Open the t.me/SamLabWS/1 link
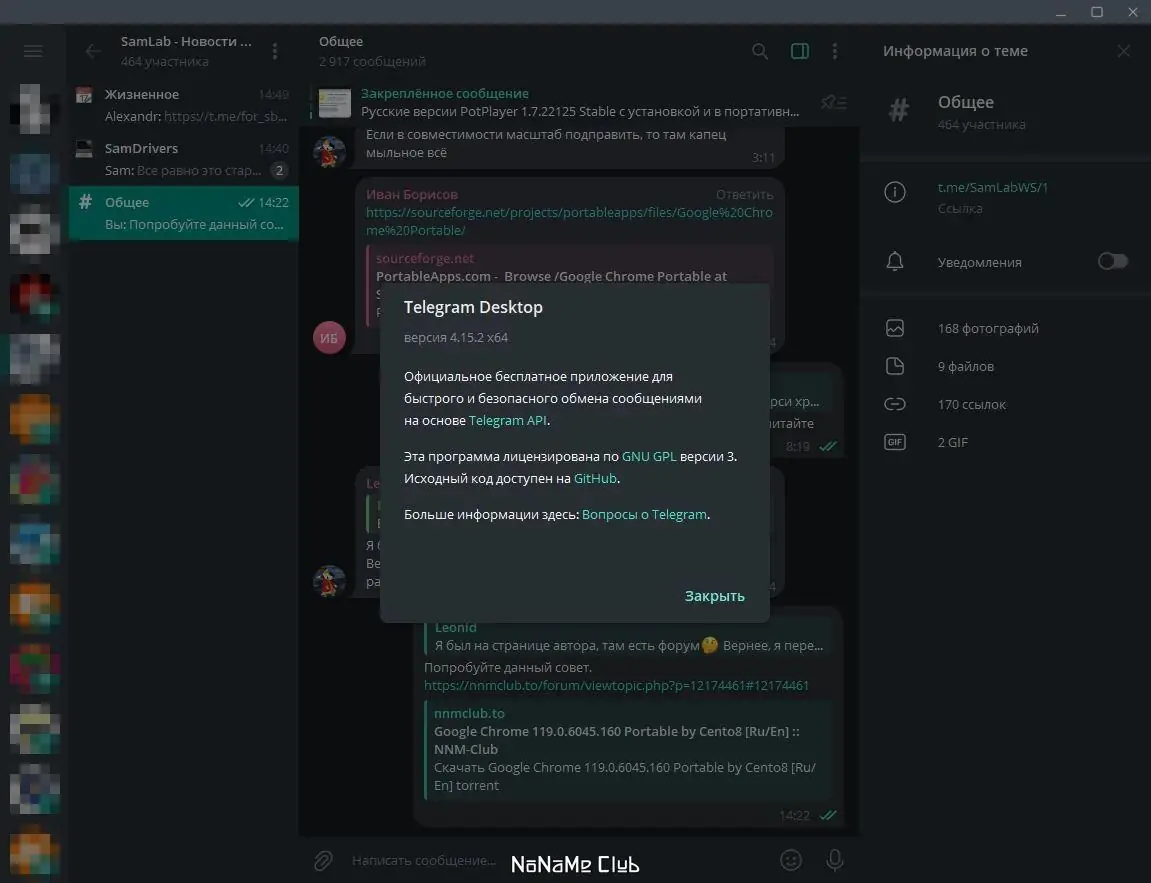This screenshot has width=1151, height=883. (x=992, y=187)
